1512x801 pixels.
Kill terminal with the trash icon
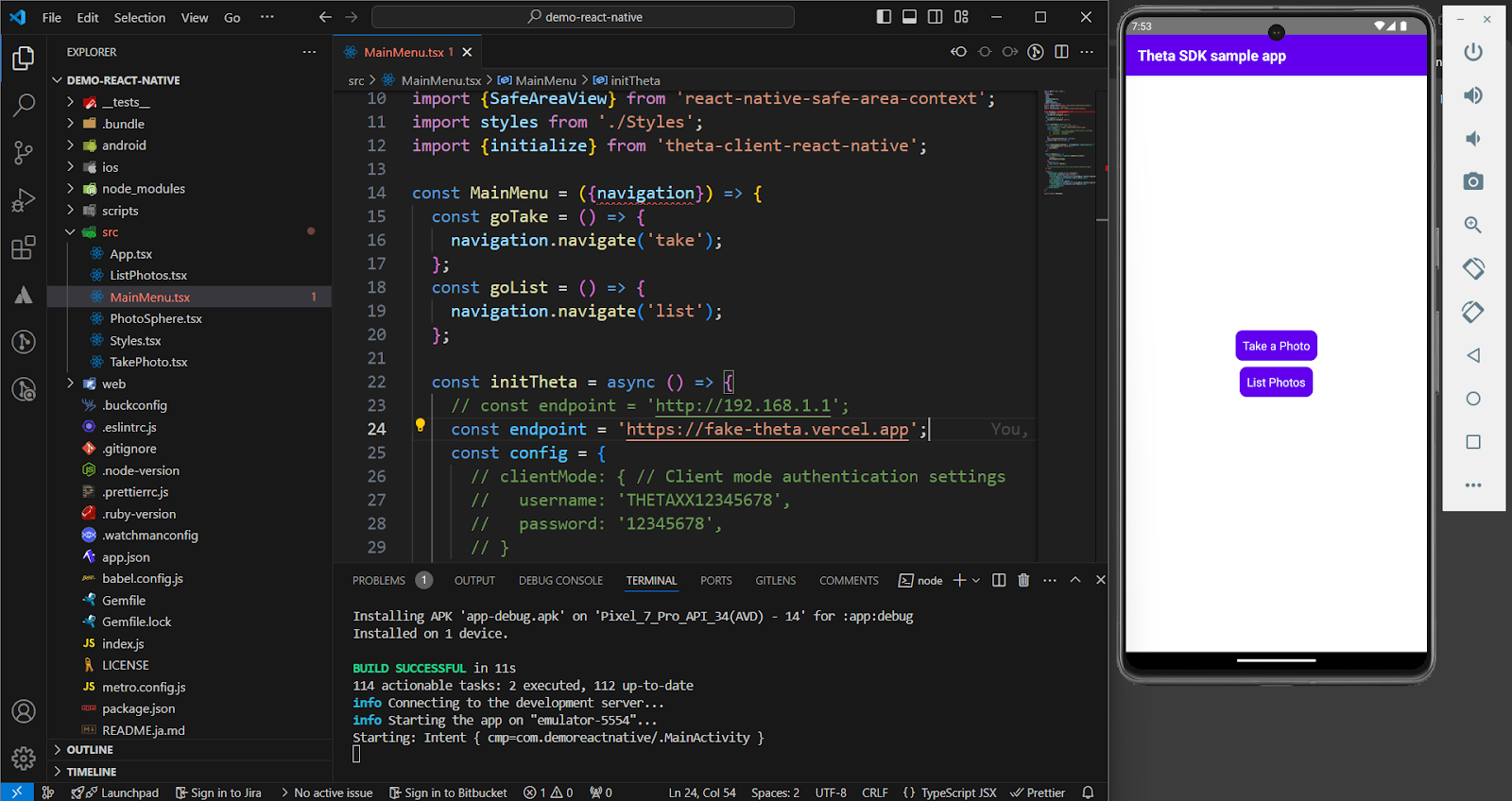tap(1023, 580)
